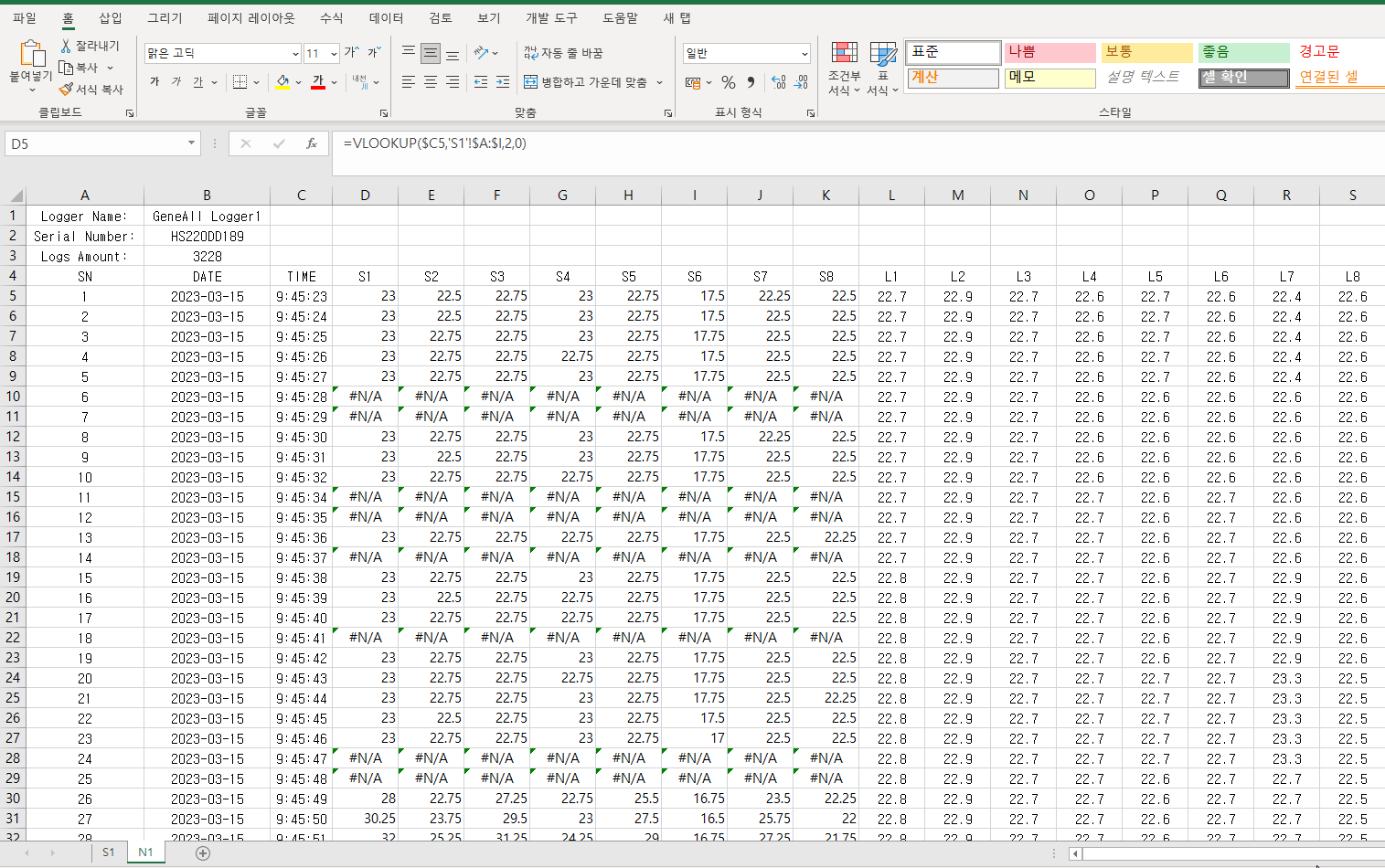Increase decimal places icon
Image resolution: width=1385 pixels, height=868 pixels.
tap(779, 82)
